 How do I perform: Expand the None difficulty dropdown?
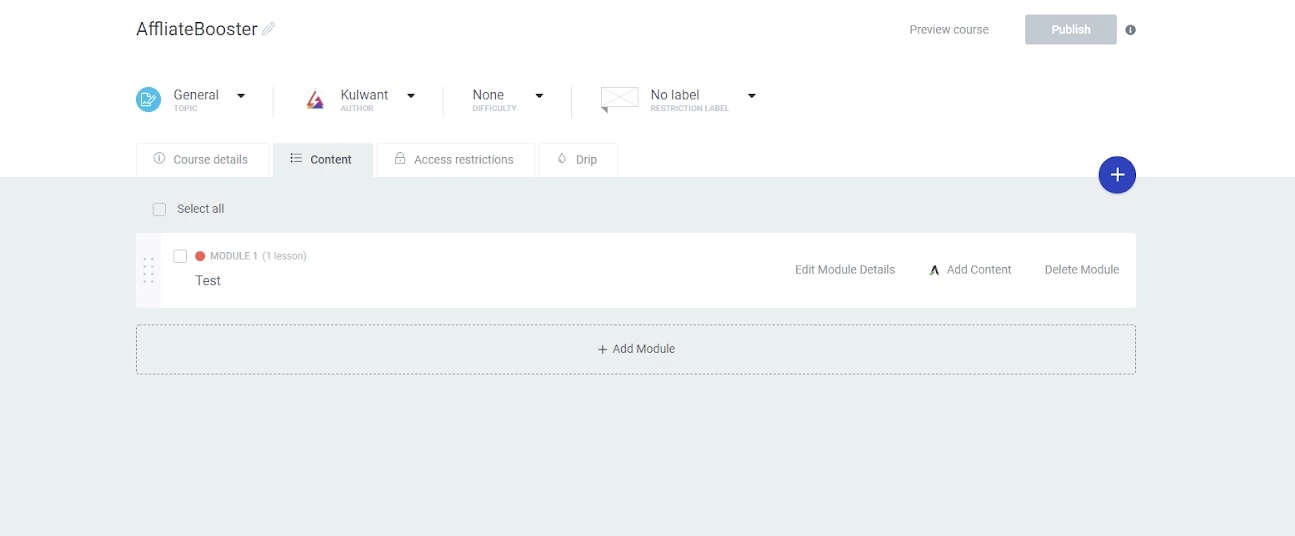[x=539, y=96]
